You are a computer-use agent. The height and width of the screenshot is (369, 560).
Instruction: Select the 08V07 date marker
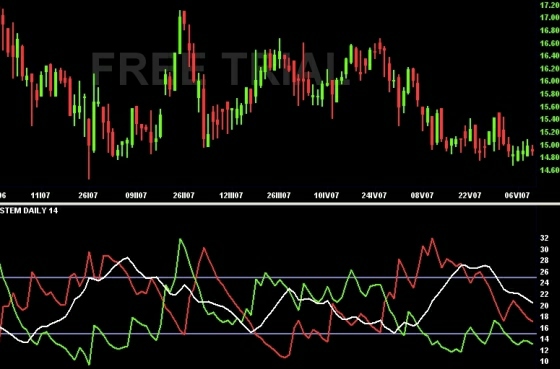point(422,195)
